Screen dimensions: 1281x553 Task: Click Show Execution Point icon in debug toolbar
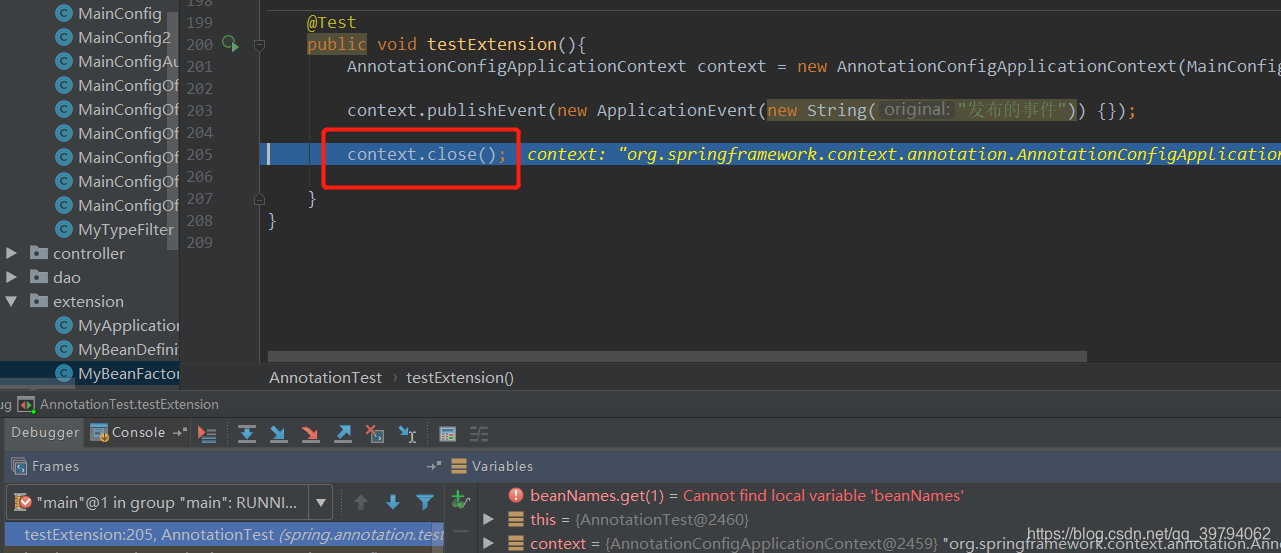207,433
